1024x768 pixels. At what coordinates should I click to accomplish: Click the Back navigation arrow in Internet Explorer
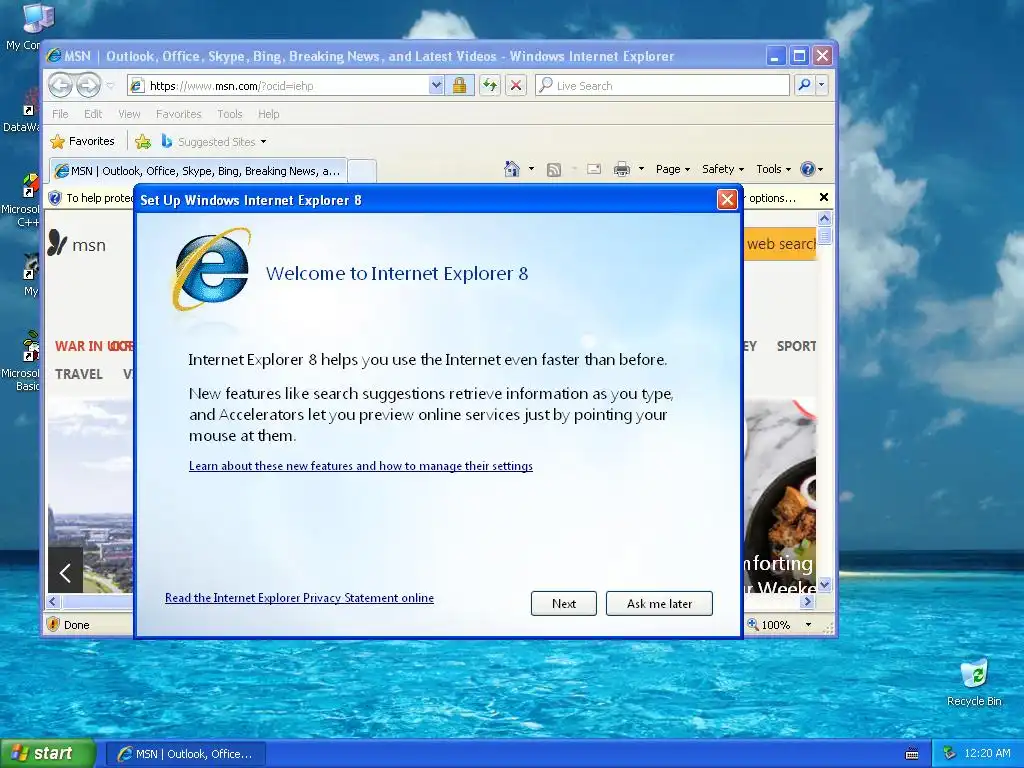(60, 85)
